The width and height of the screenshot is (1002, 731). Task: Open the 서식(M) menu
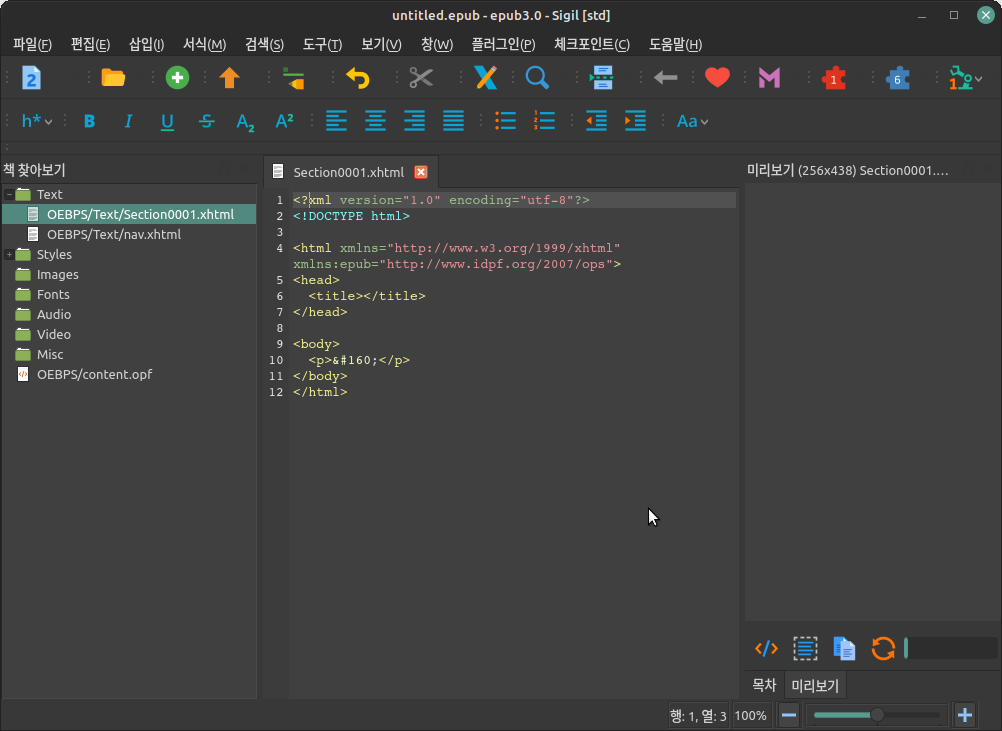[x=204, y=44]
